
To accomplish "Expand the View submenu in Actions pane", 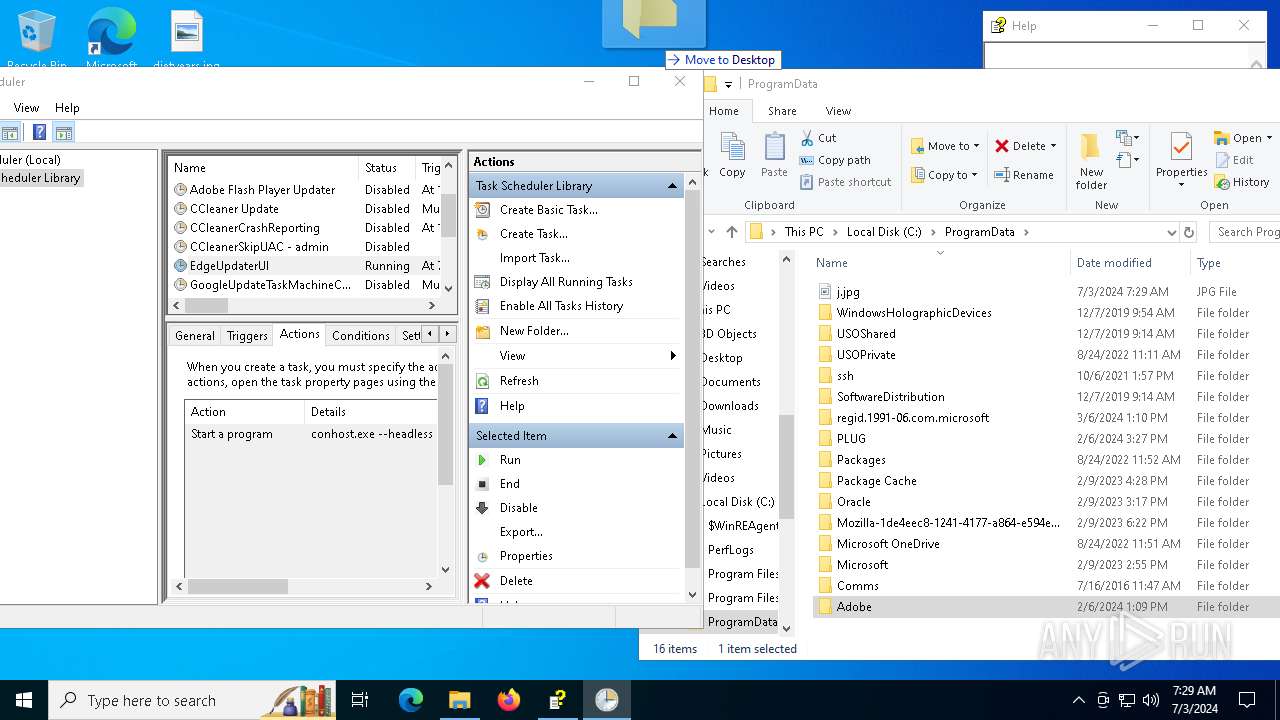I will tap(575, 356).
